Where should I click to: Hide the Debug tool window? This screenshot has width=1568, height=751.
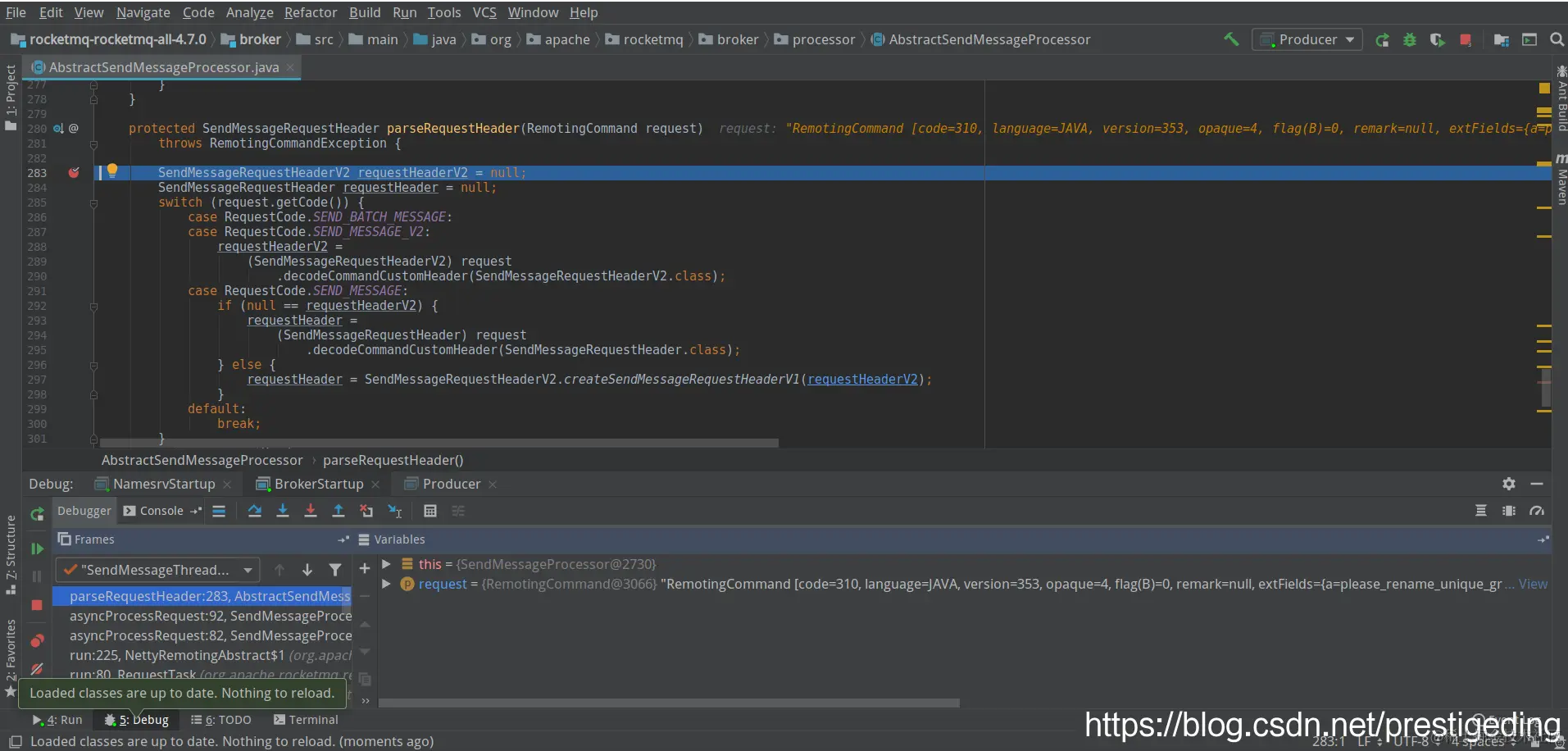point(1537,484)
